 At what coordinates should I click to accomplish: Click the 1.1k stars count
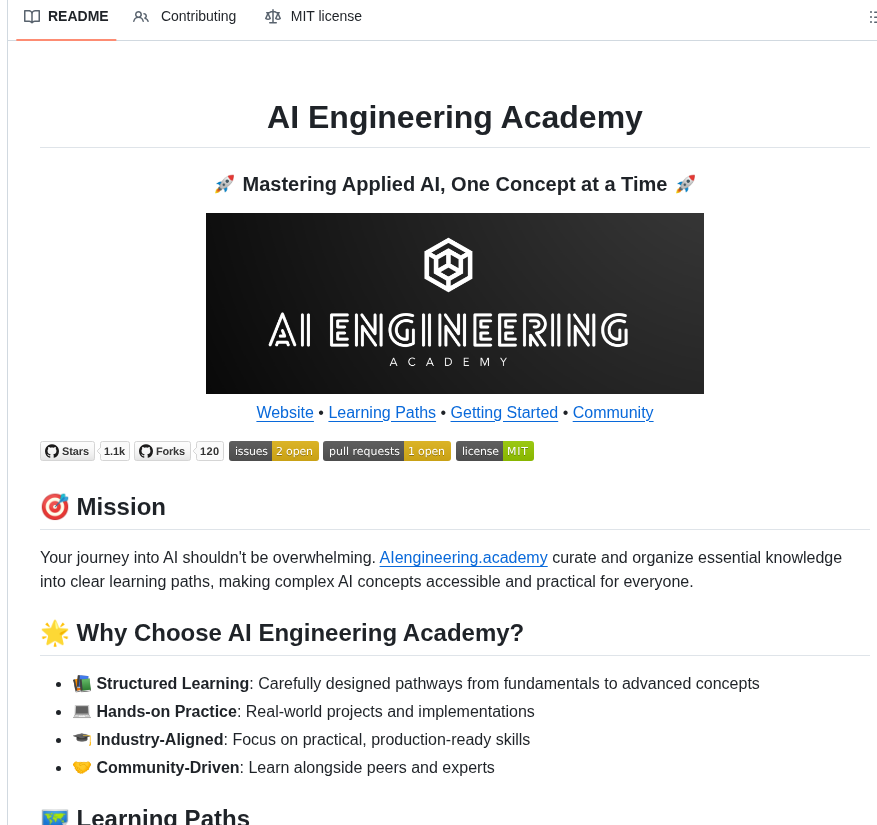[x=113, y=451]
